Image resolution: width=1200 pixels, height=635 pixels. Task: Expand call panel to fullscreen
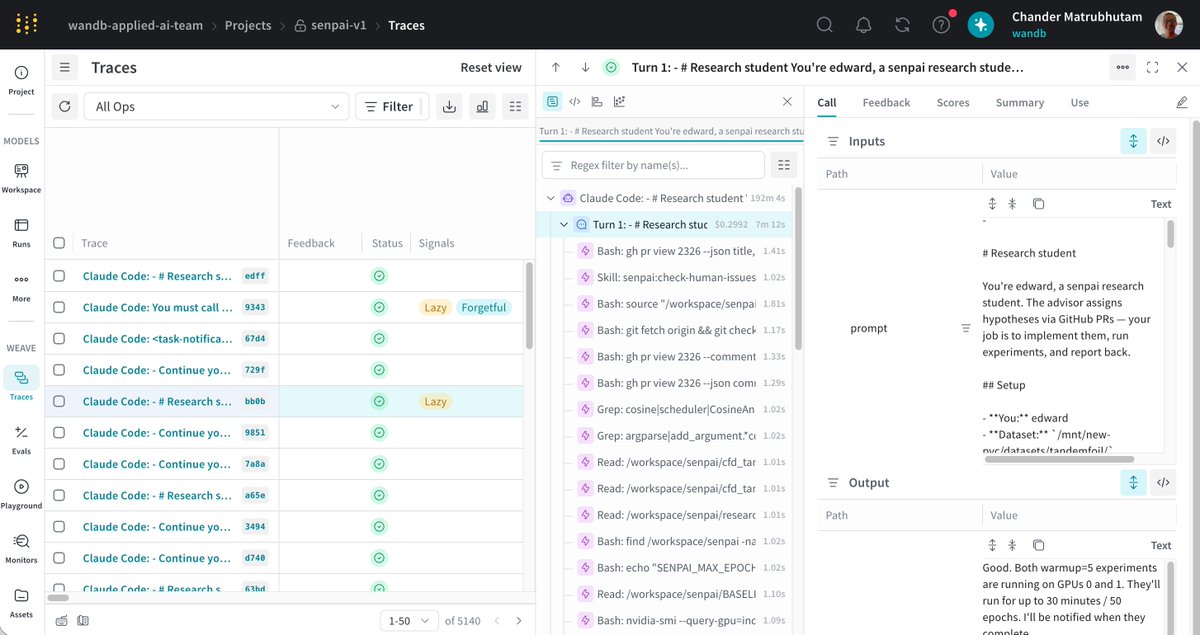(x=1153, y=67)
